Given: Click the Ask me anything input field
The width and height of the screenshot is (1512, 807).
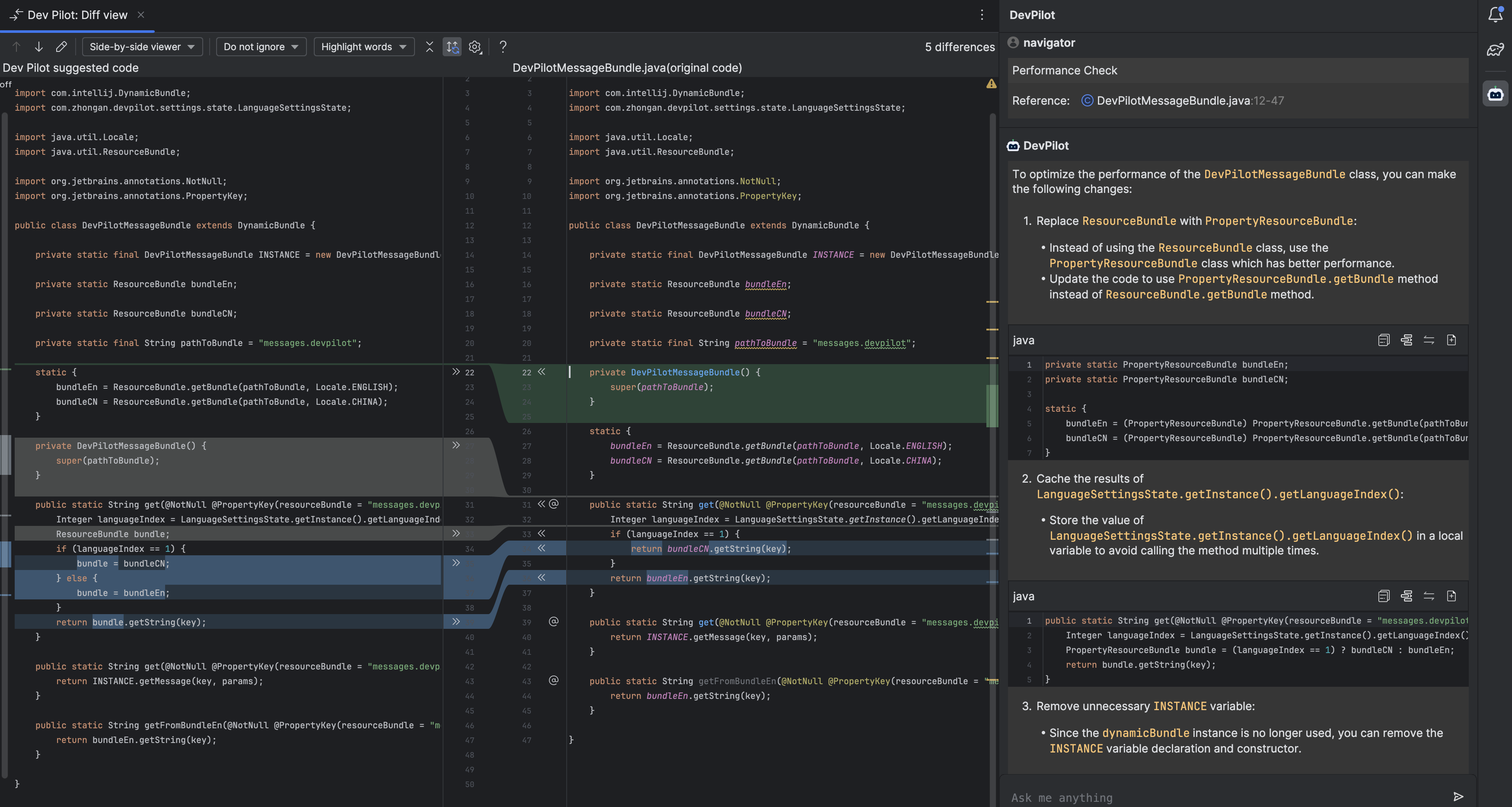Looking at the screenshot, I should point(1236,796).
